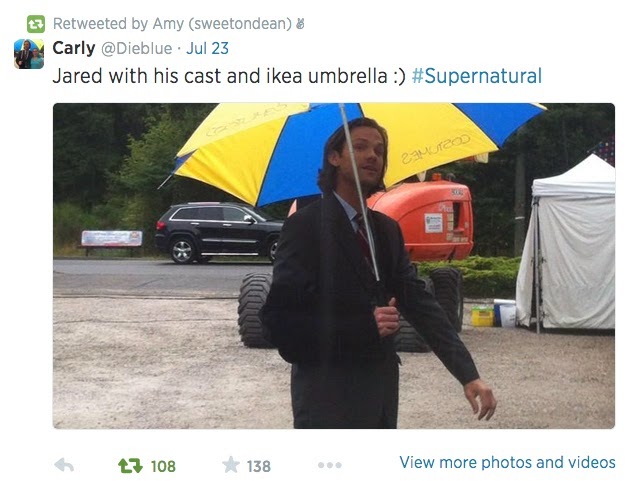Open Carly's profile avatar picture

pos(29,54)
